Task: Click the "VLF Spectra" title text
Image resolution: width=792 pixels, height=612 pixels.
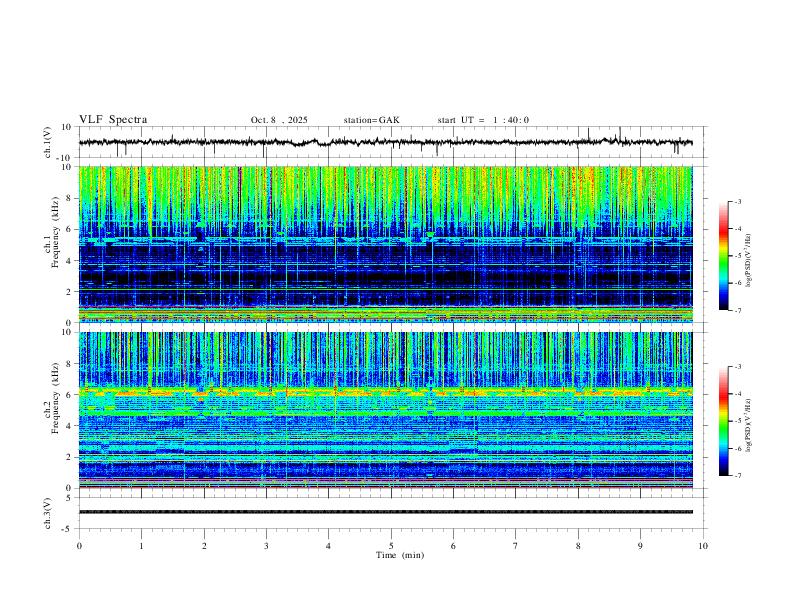Action: click(x=113, y=120)
